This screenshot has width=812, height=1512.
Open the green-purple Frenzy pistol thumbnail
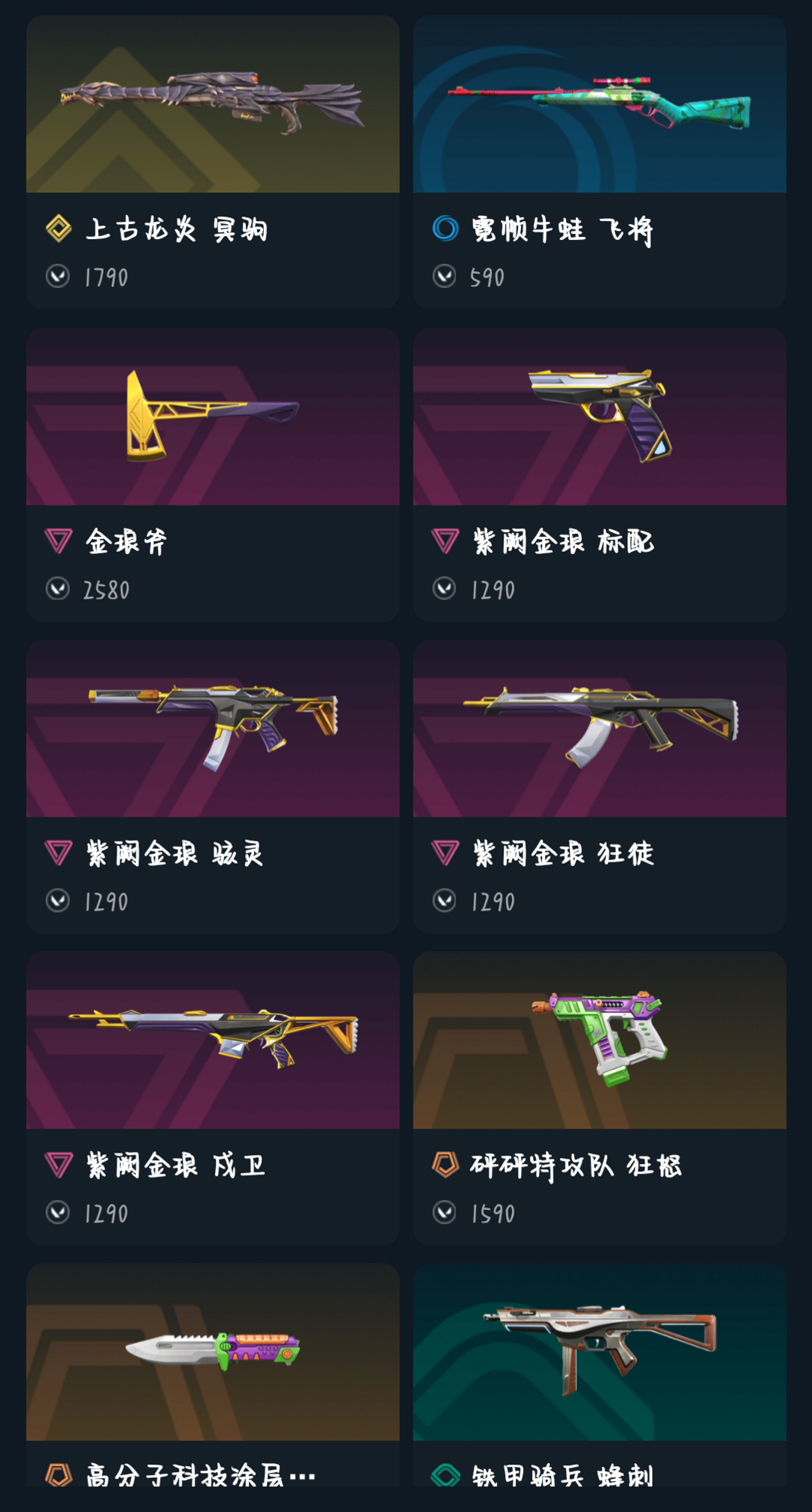[599, 1040]
